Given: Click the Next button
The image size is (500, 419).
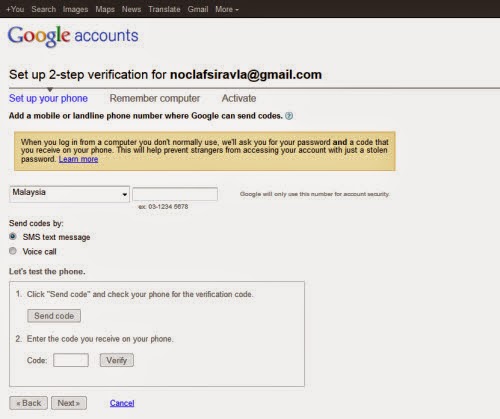Looking at the screenshot, I should pos(69,403).
